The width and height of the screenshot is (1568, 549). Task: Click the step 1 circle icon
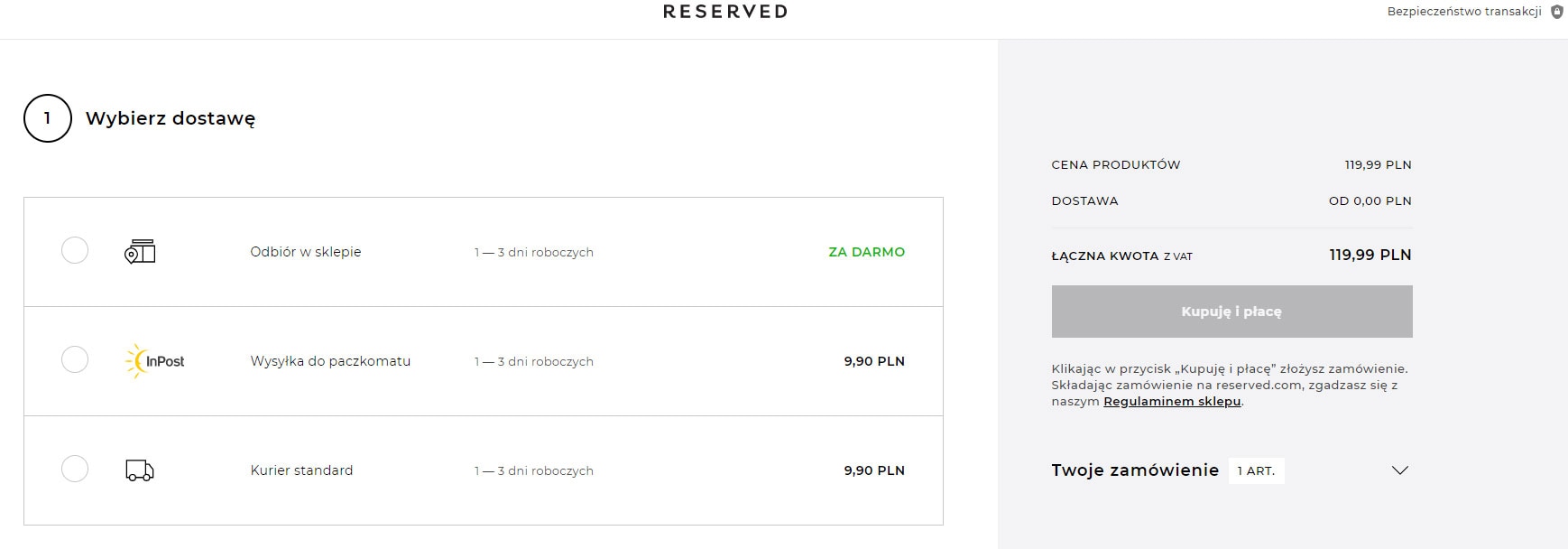pyautogui.click(x=48, y=118)
